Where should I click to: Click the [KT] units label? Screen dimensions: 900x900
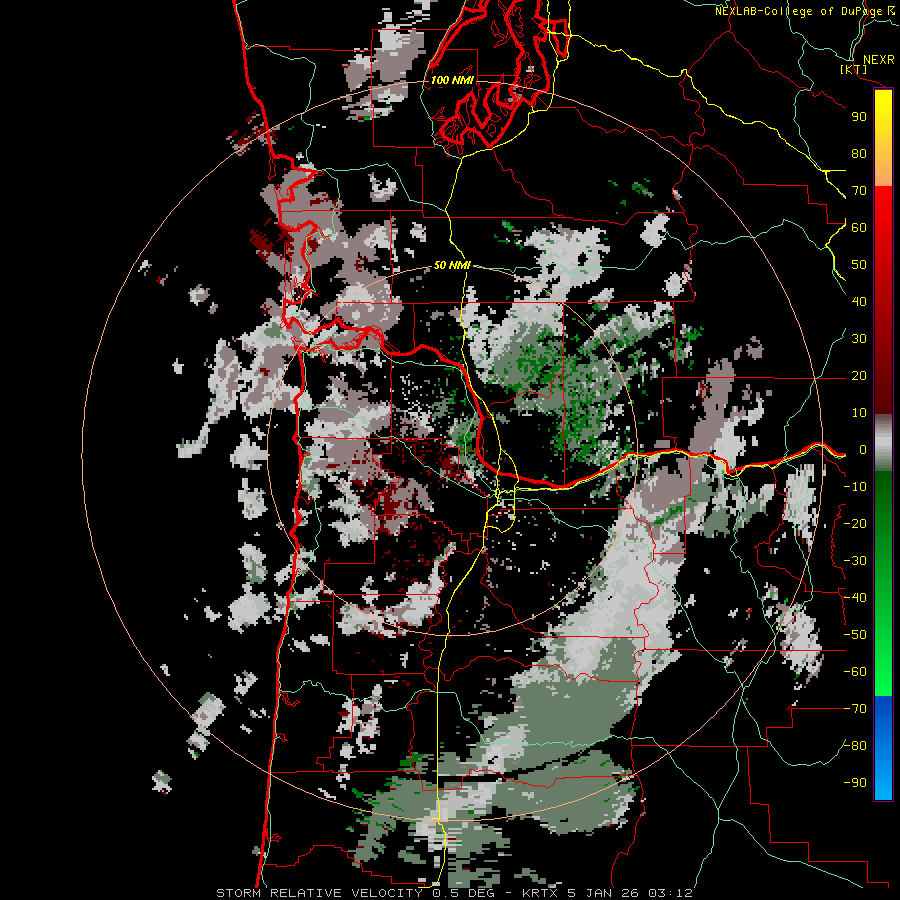[x=854, y=69]
